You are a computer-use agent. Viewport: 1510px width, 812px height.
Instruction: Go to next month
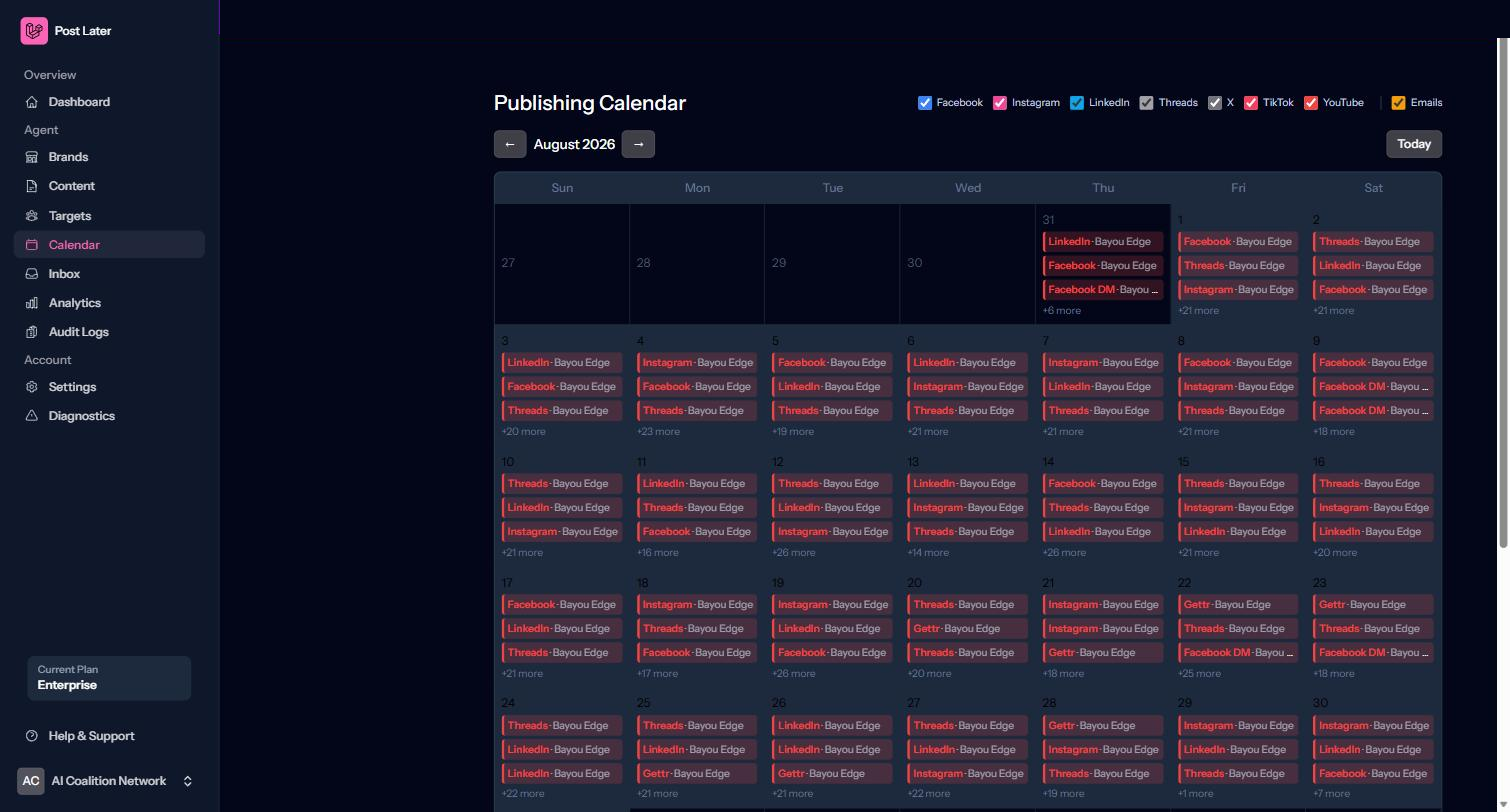(x=638, y=144)
